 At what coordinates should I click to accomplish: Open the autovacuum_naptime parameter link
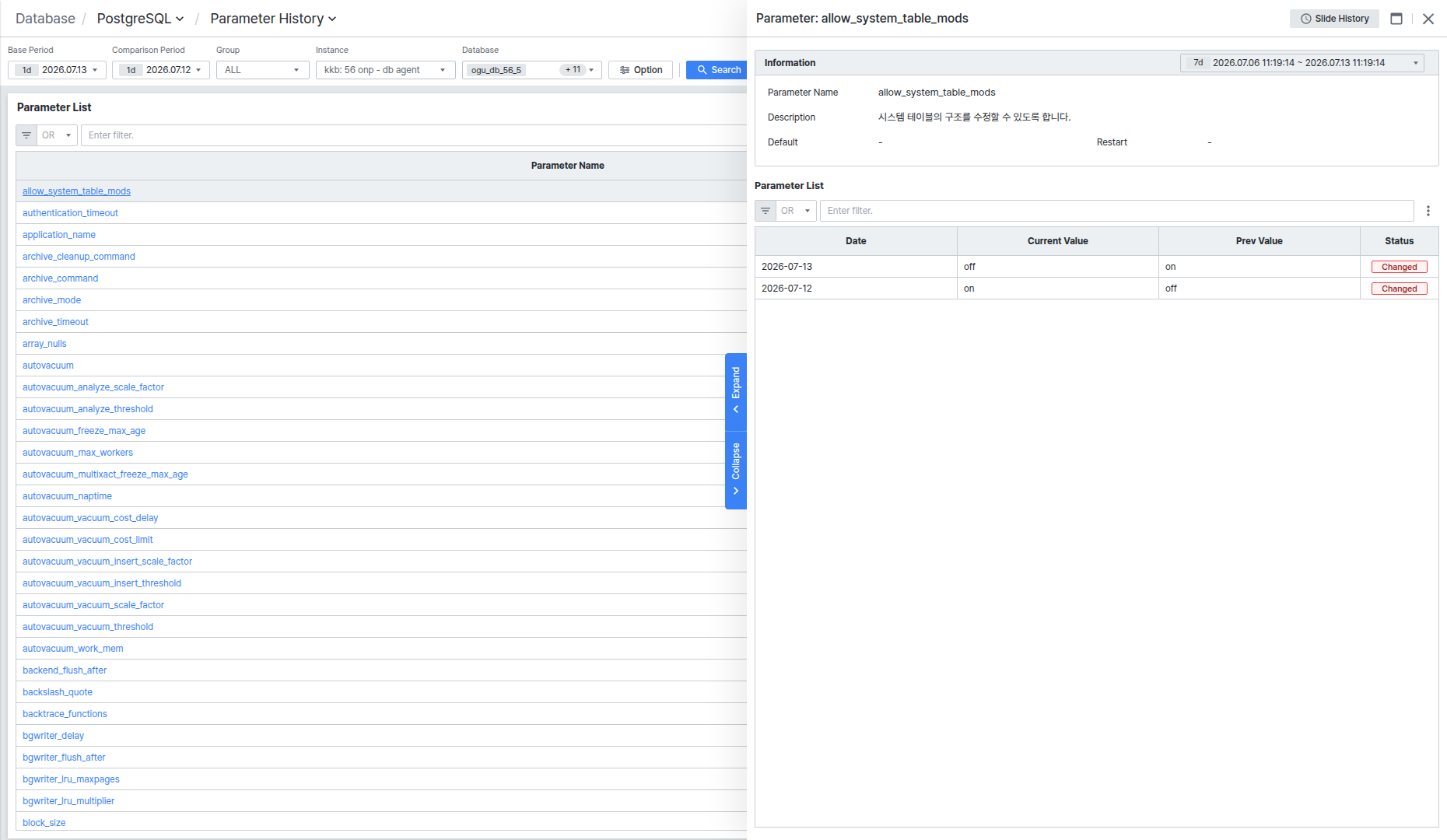click(67, 496)
